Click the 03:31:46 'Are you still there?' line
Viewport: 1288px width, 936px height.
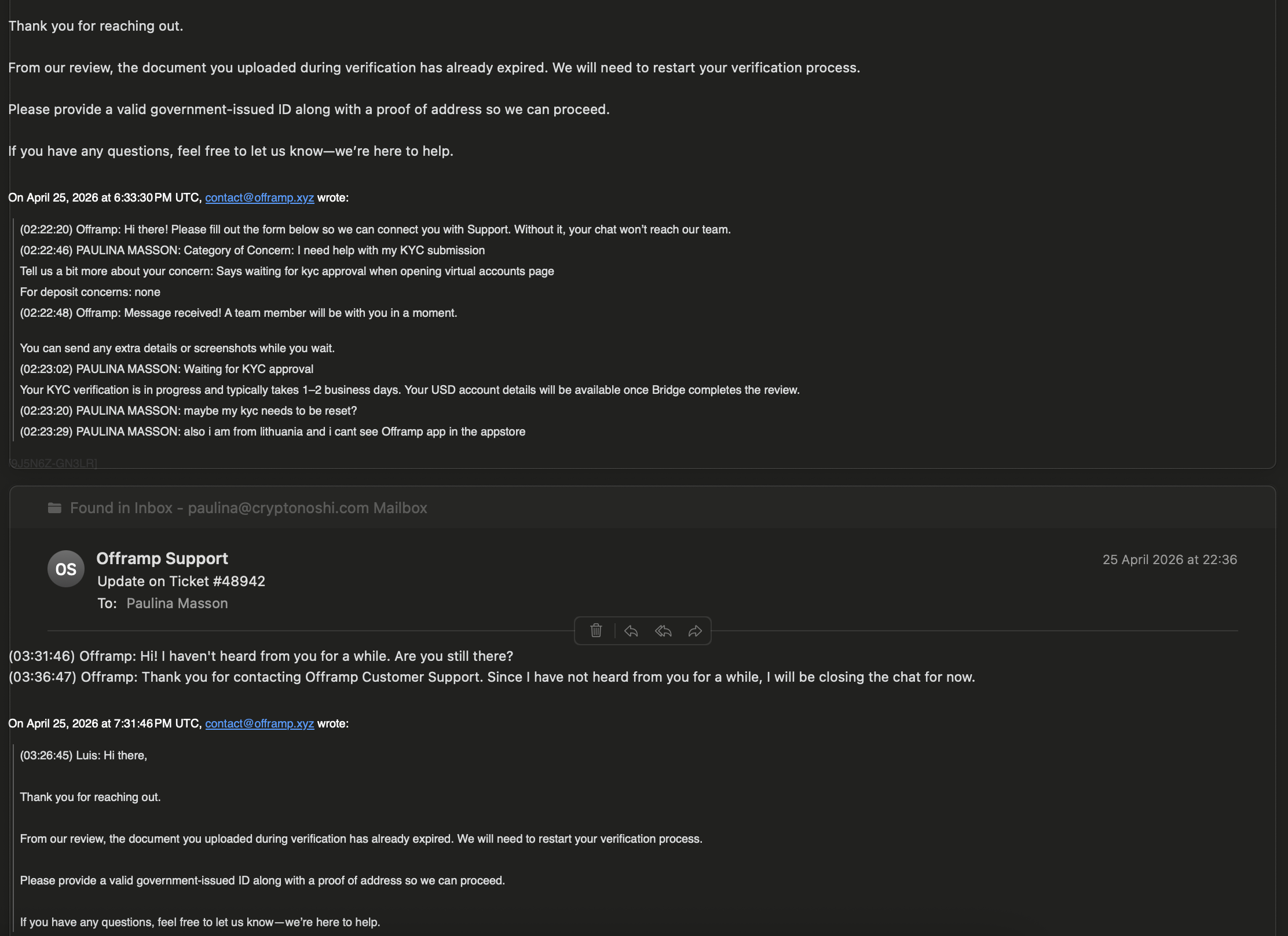pyautogui.click(x=261, y=656)
